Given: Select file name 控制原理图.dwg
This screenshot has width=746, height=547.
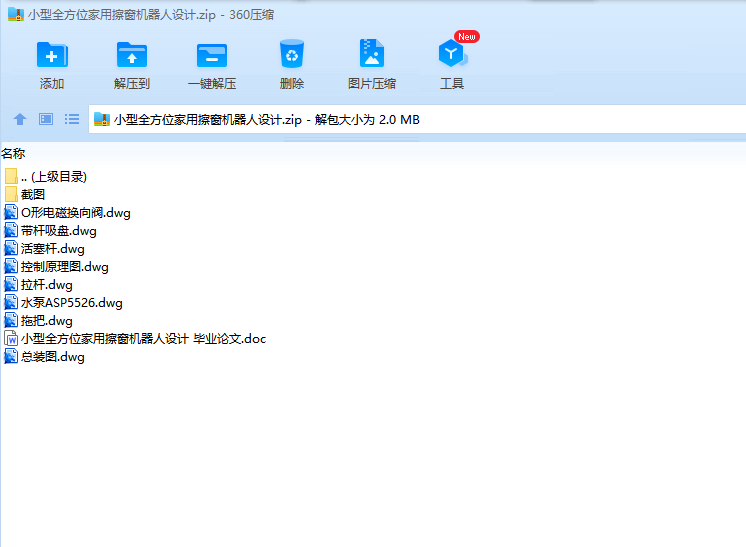Looking at the screenshot, I should 65,267.
